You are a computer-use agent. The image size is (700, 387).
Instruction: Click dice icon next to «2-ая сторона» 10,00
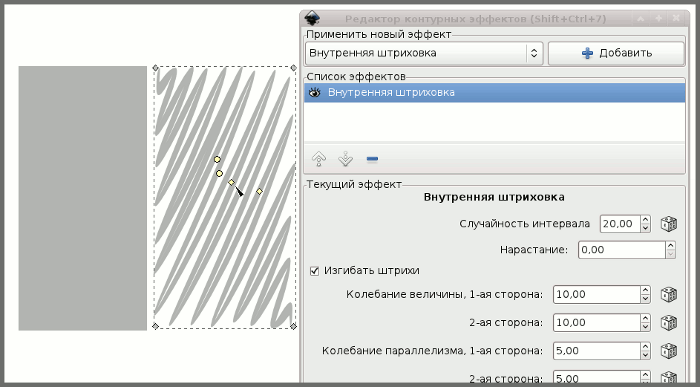[x=669, y=322]
